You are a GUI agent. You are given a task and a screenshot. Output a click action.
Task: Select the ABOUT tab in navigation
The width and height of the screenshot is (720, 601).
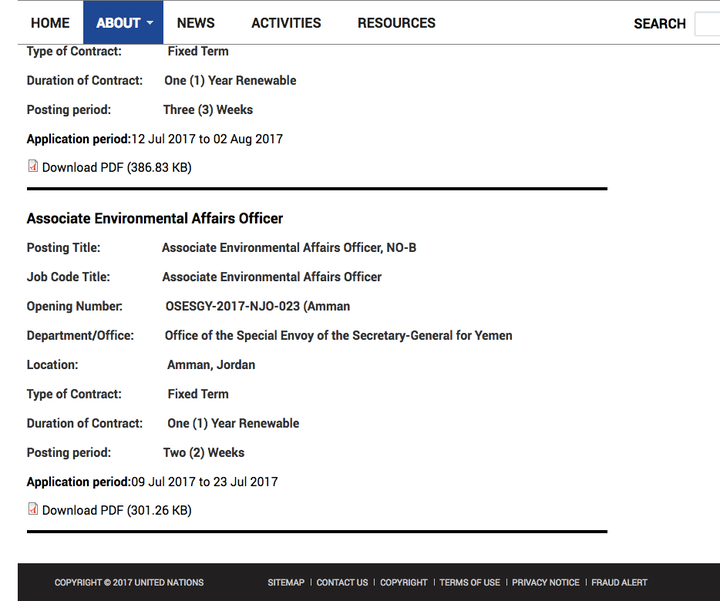click(x=123, y=22)
